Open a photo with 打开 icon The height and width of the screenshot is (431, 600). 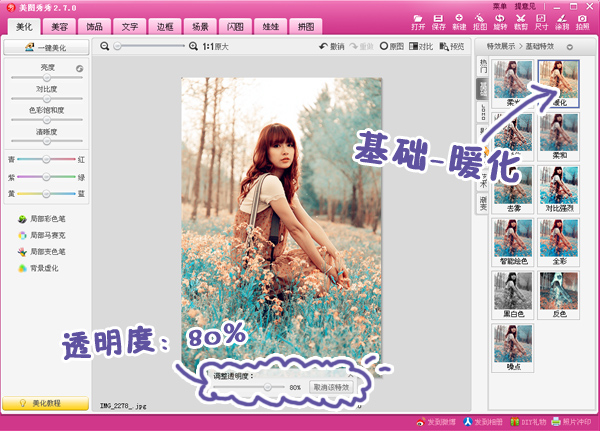[418, 22]
